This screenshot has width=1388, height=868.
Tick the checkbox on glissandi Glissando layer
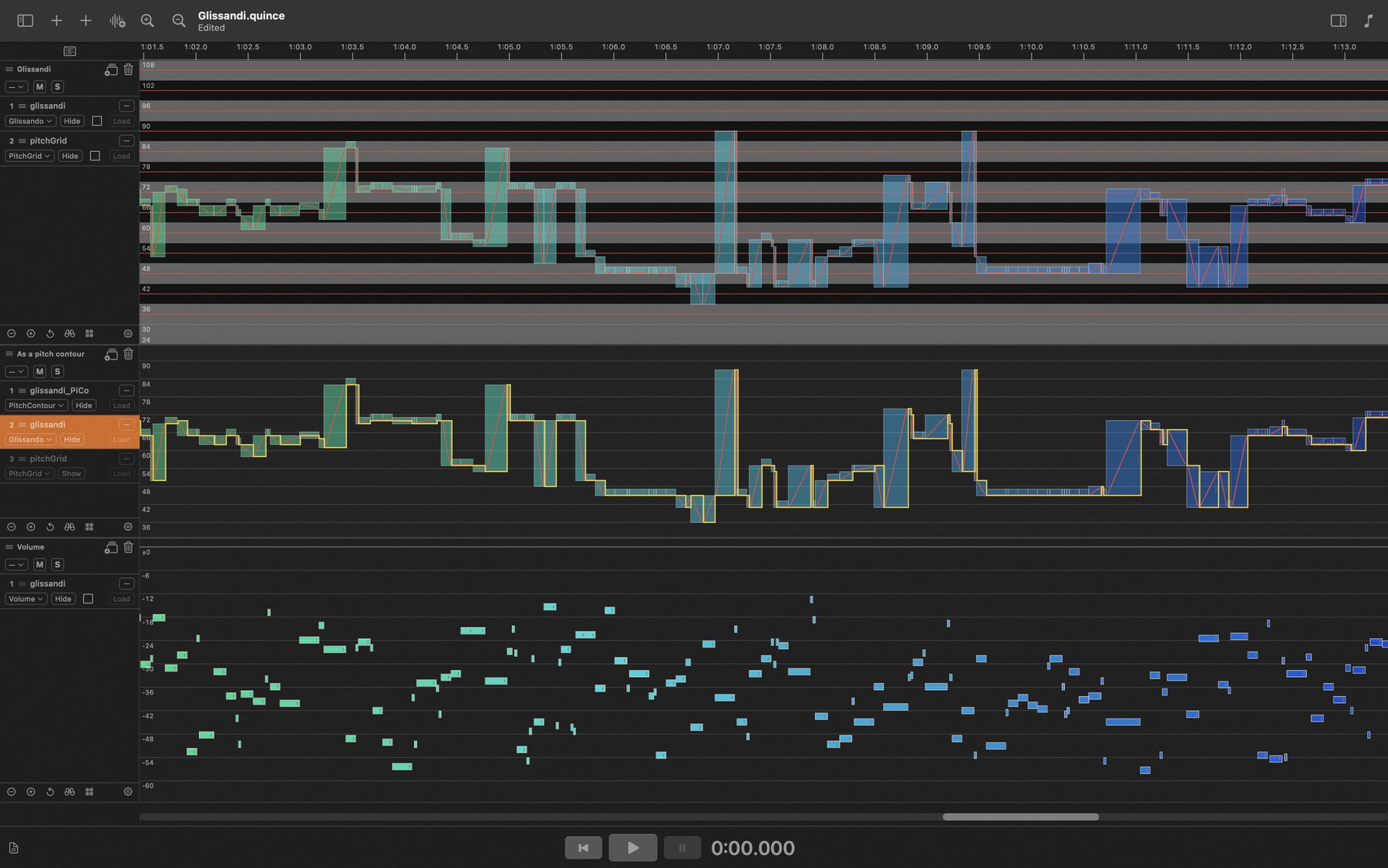point(97,121)
